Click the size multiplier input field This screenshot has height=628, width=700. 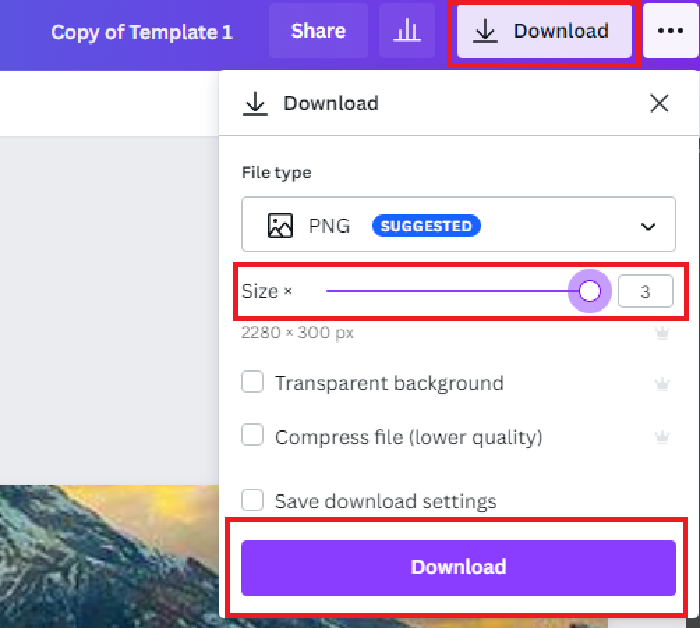[645, 292]
